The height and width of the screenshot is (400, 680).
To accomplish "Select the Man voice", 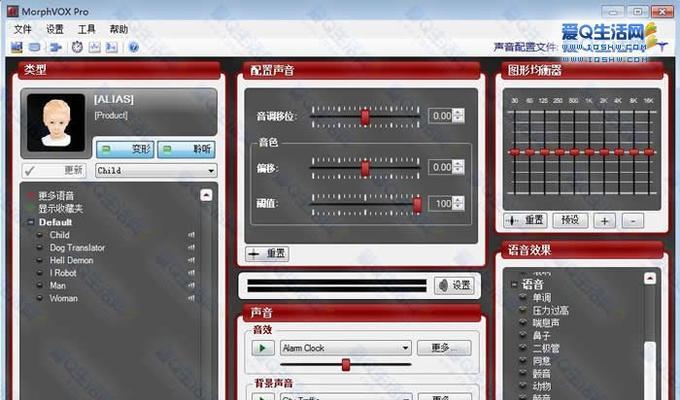I will point(58,285).
